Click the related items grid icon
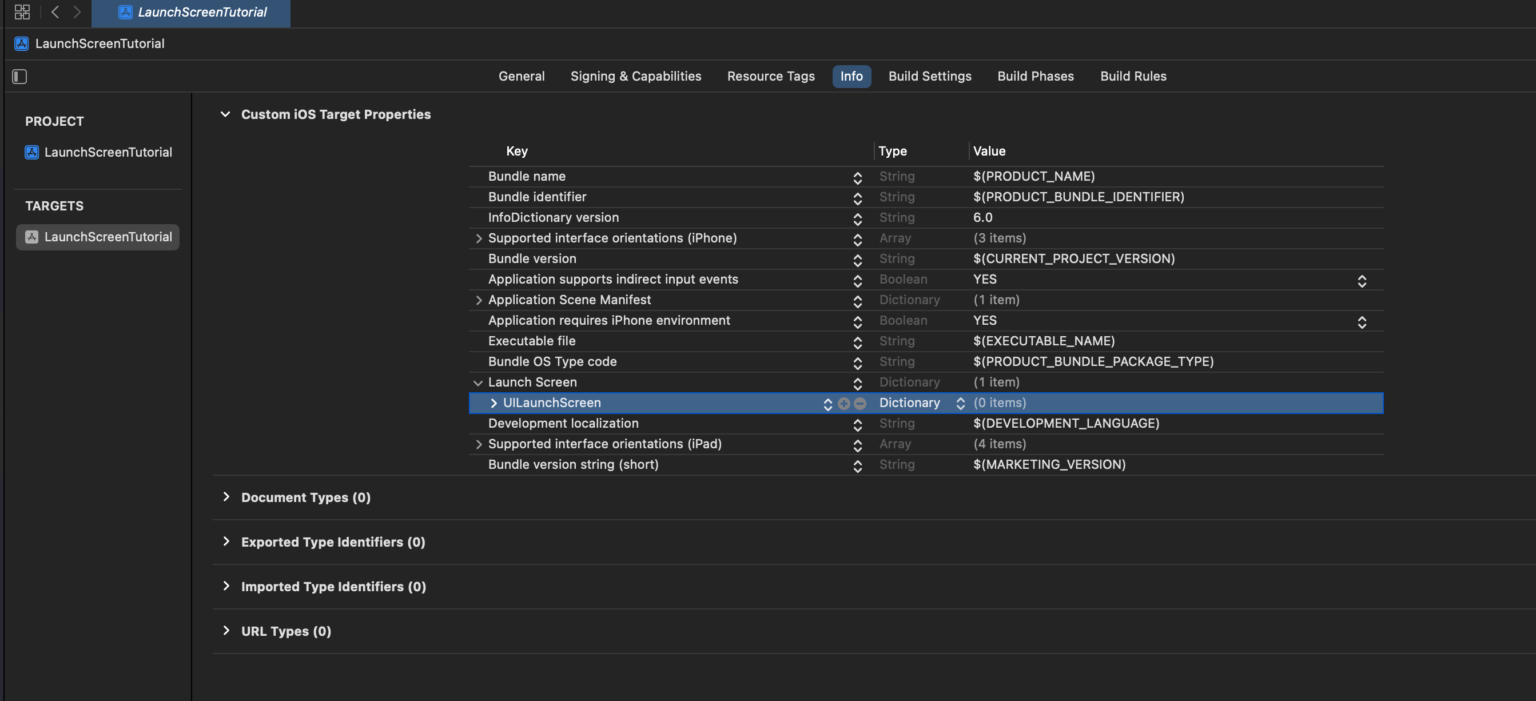1536x701 pixels. (22, 12)
